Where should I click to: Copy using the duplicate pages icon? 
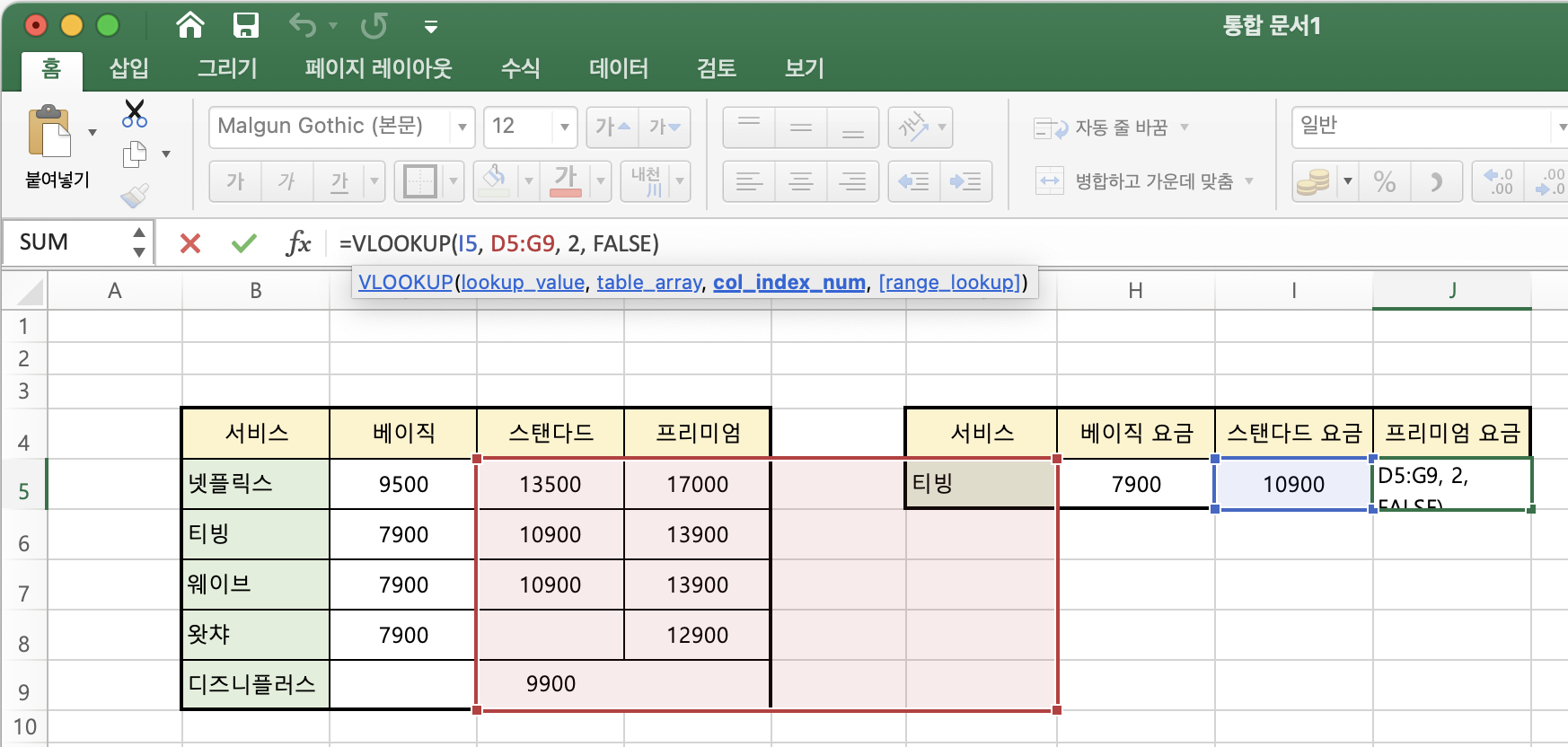click(x=135, y=154)
